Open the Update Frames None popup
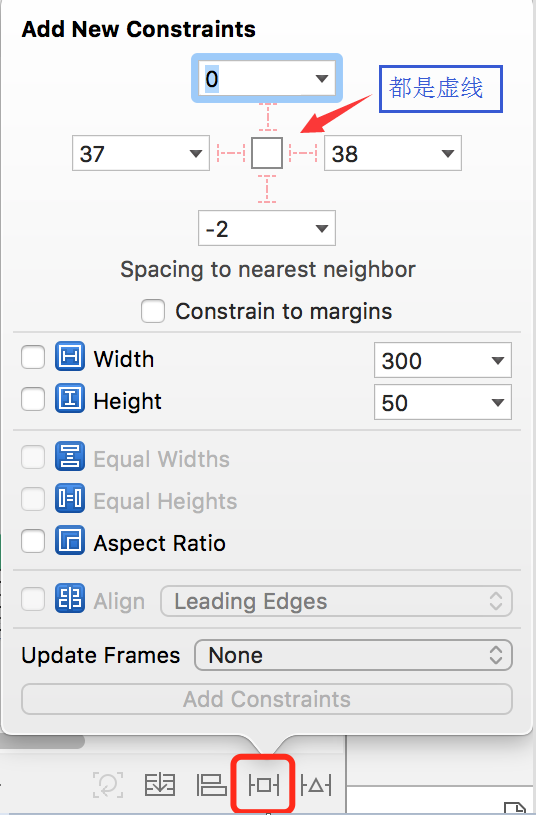Viewport: 536px width, 815px height. coord(353,655)
